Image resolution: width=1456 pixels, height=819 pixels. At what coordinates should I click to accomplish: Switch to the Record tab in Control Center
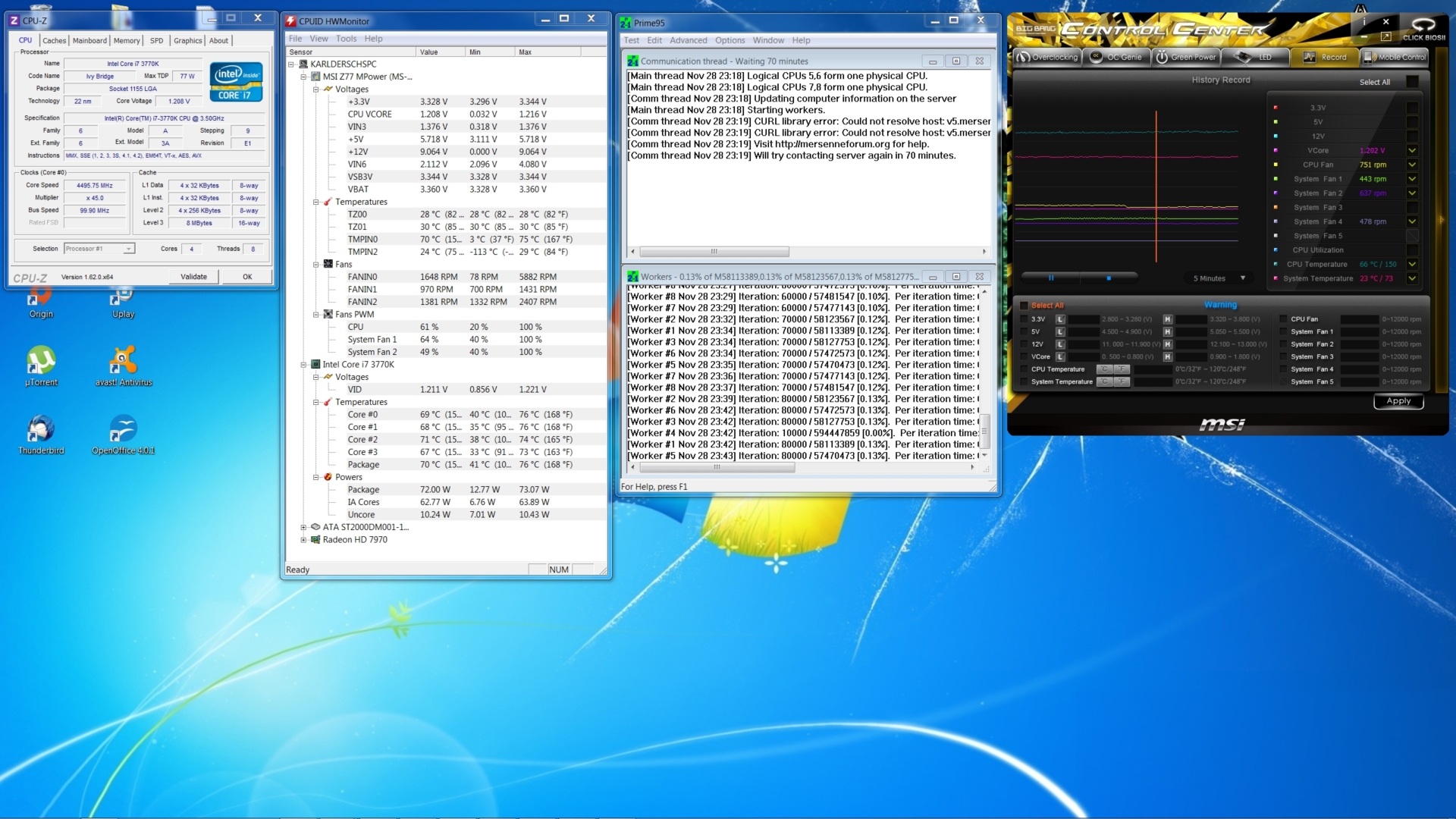tap(1325, 57)
